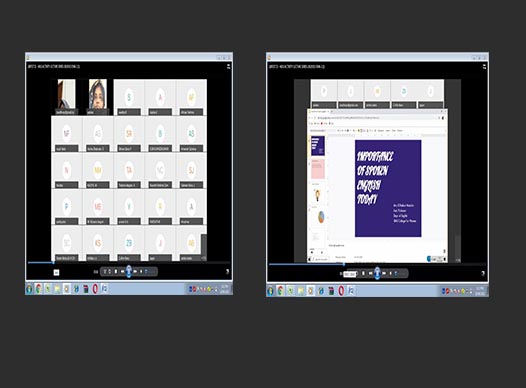
Task: Stop playback in the slide presentation player
Action: point(363,273)
